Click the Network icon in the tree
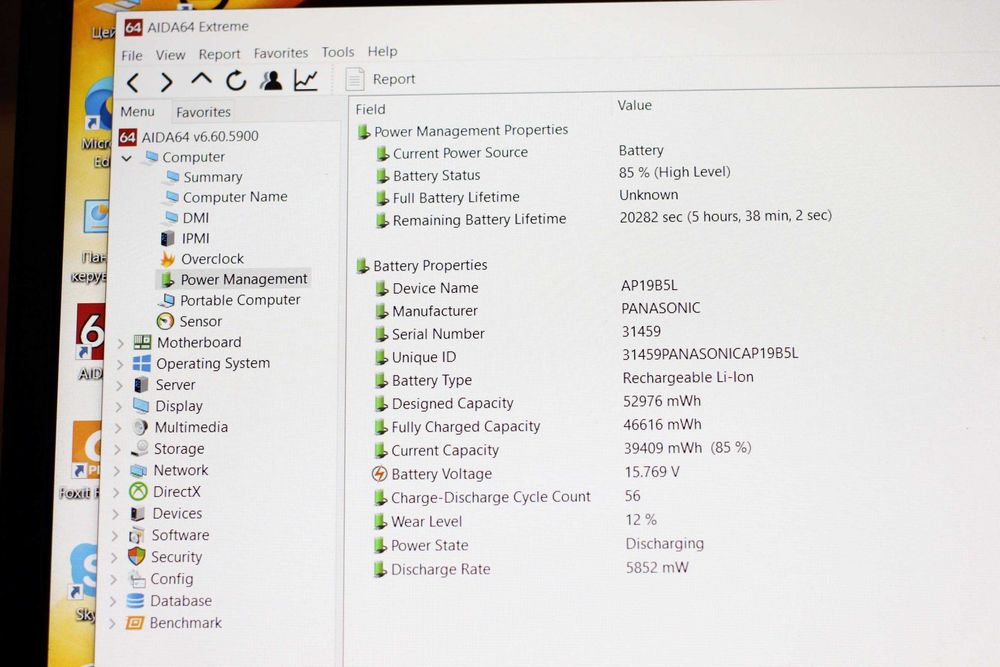This screenshot has height=667, width=1000. [x=138, y=471]
